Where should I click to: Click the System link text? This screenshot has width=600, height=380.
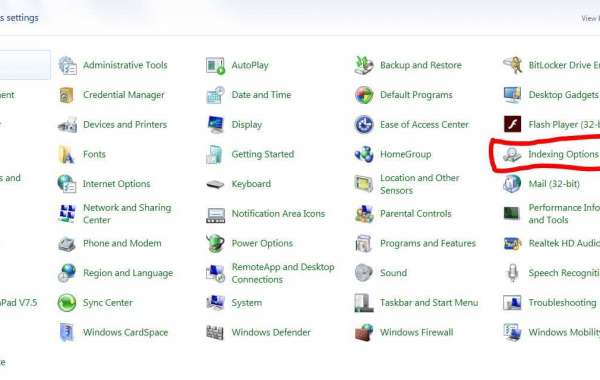coord(247,303)
